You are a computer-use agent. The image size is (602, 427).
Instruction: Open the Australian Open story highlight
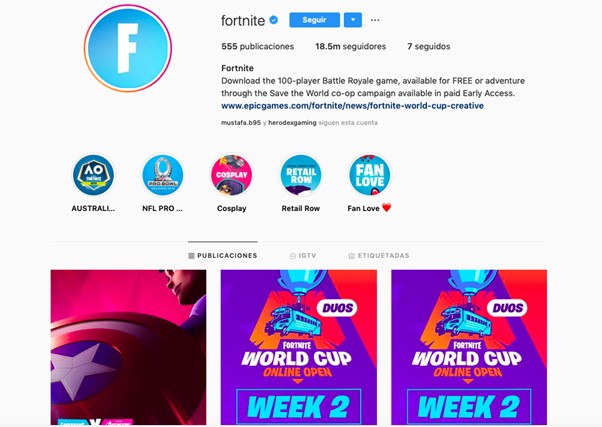pos(93,175)
